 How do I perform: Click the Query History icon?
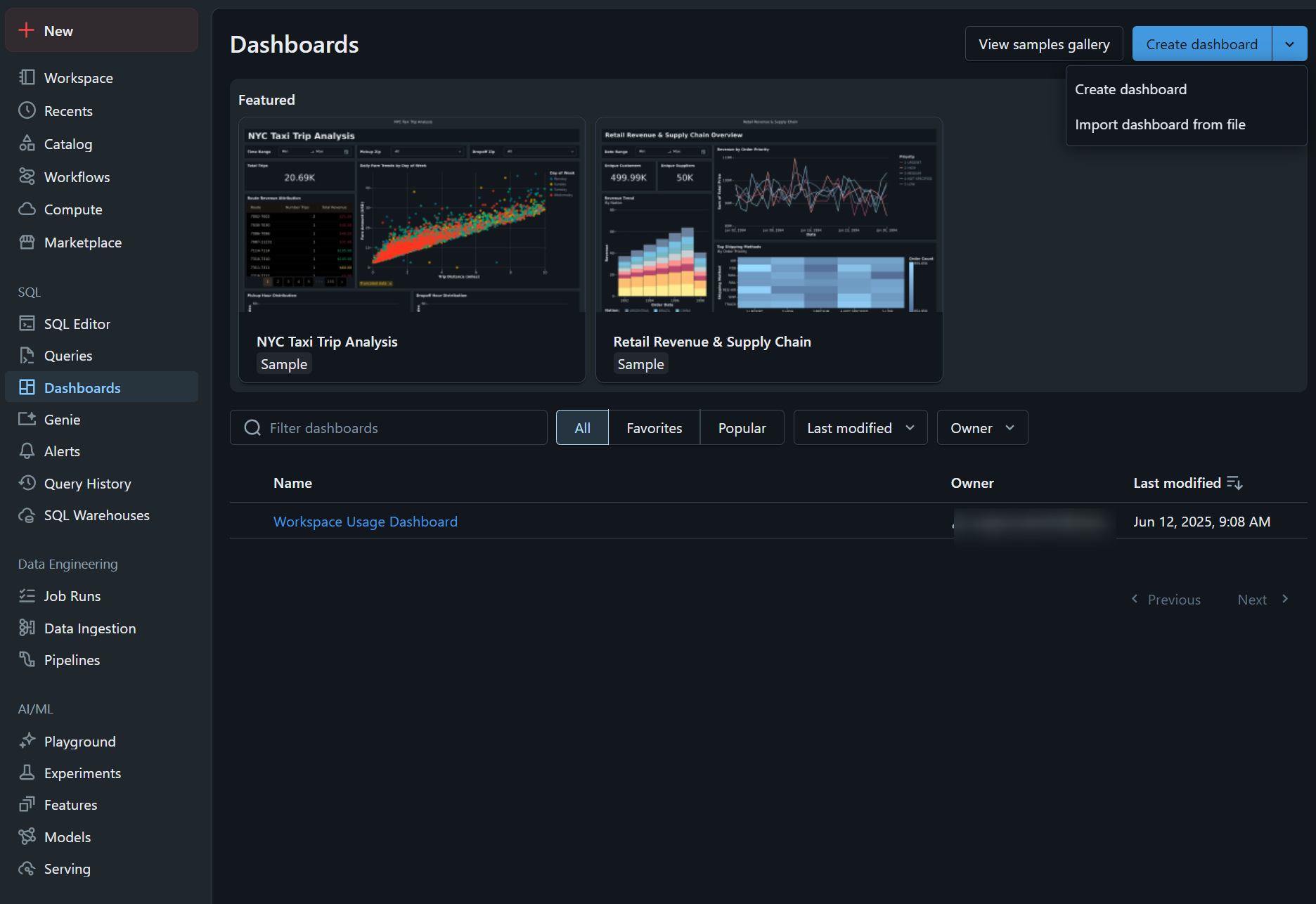coord(27,483)
